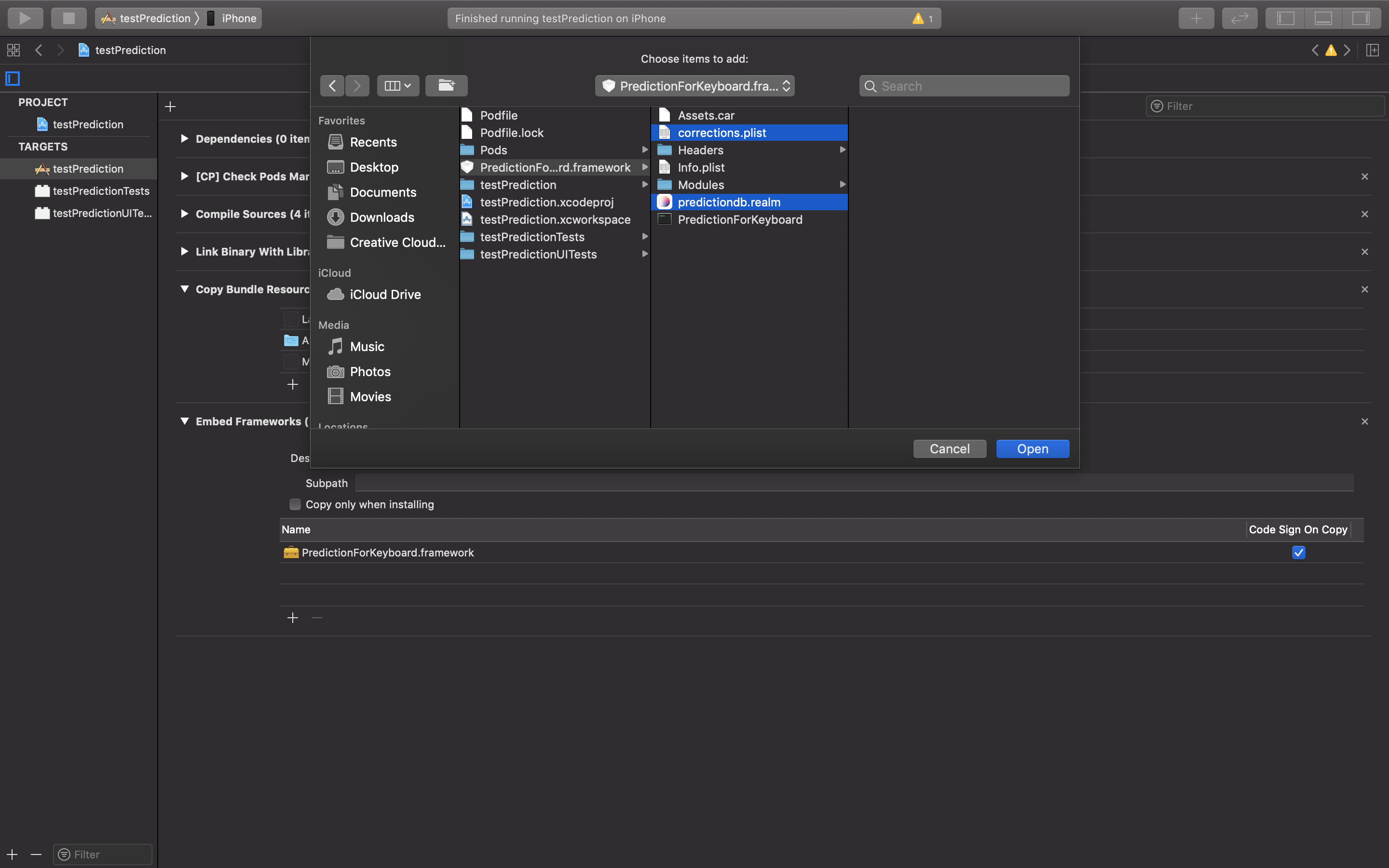The image size is (1389, 868).
Task: Open the PredictionForKeyboard path popup
Action: coord(694,85)
